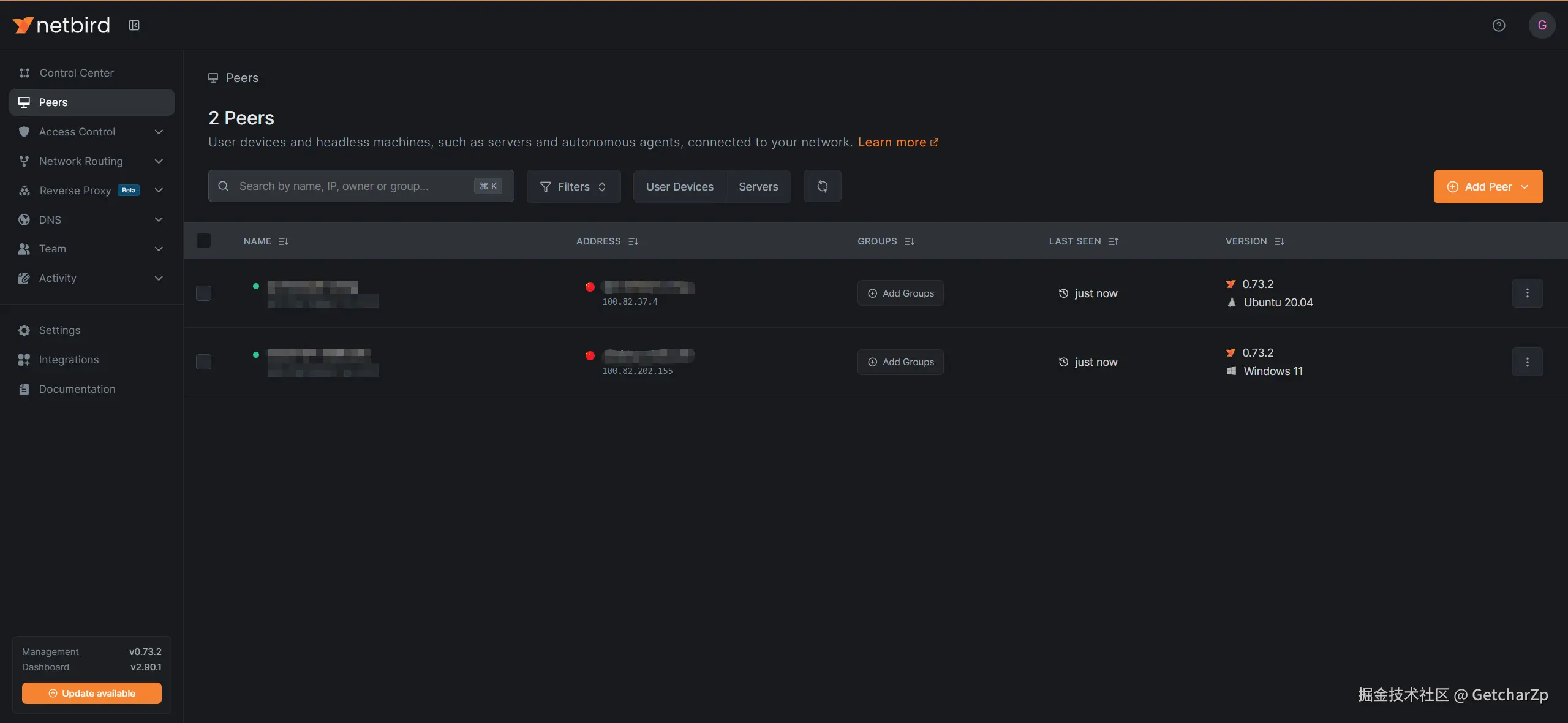Click the '2 Peers' heading
The image size is (1568, 723).
pos(241,118)
